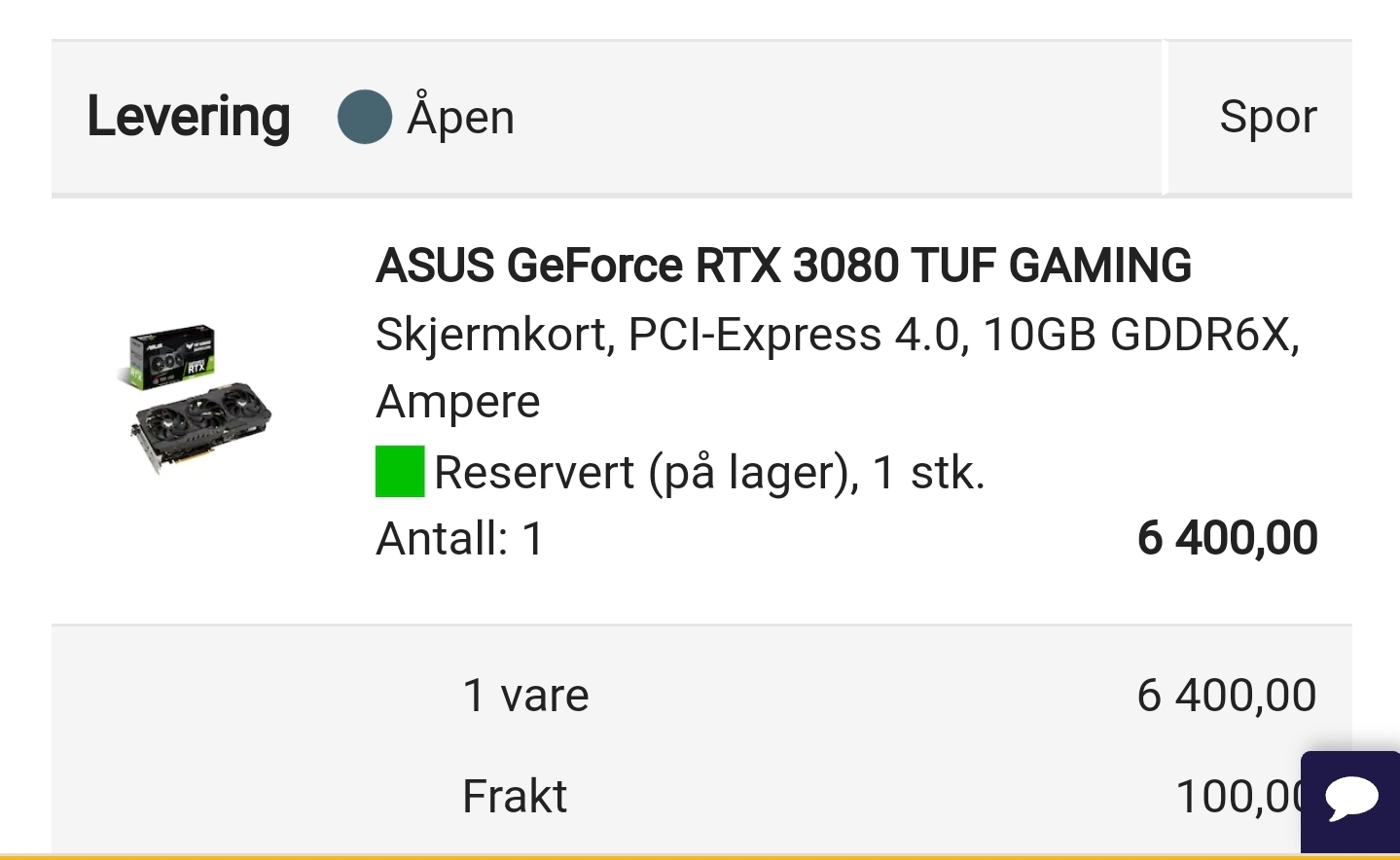This screenshot has width=1400, height=860.
Task: Click the green stock status square
Action: coord(400,472)
